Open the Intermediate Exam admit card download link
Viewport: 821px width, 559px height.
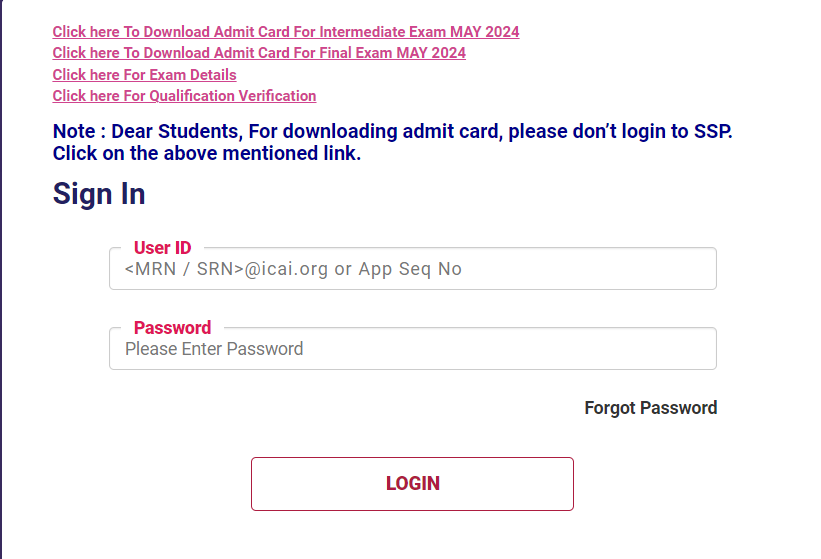pos(285,32)
